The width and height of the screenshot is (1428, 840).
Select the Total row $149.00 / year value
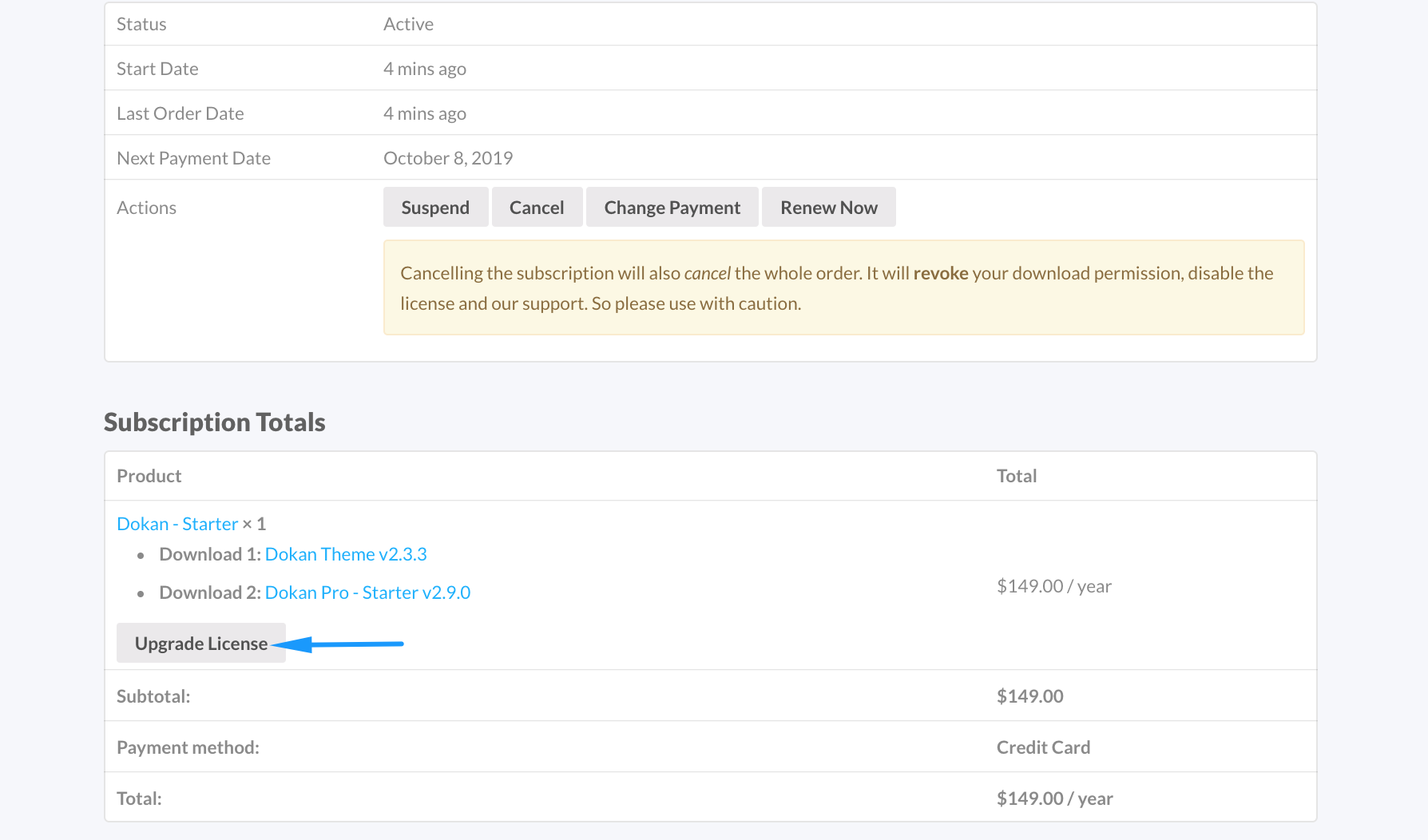1055,798
